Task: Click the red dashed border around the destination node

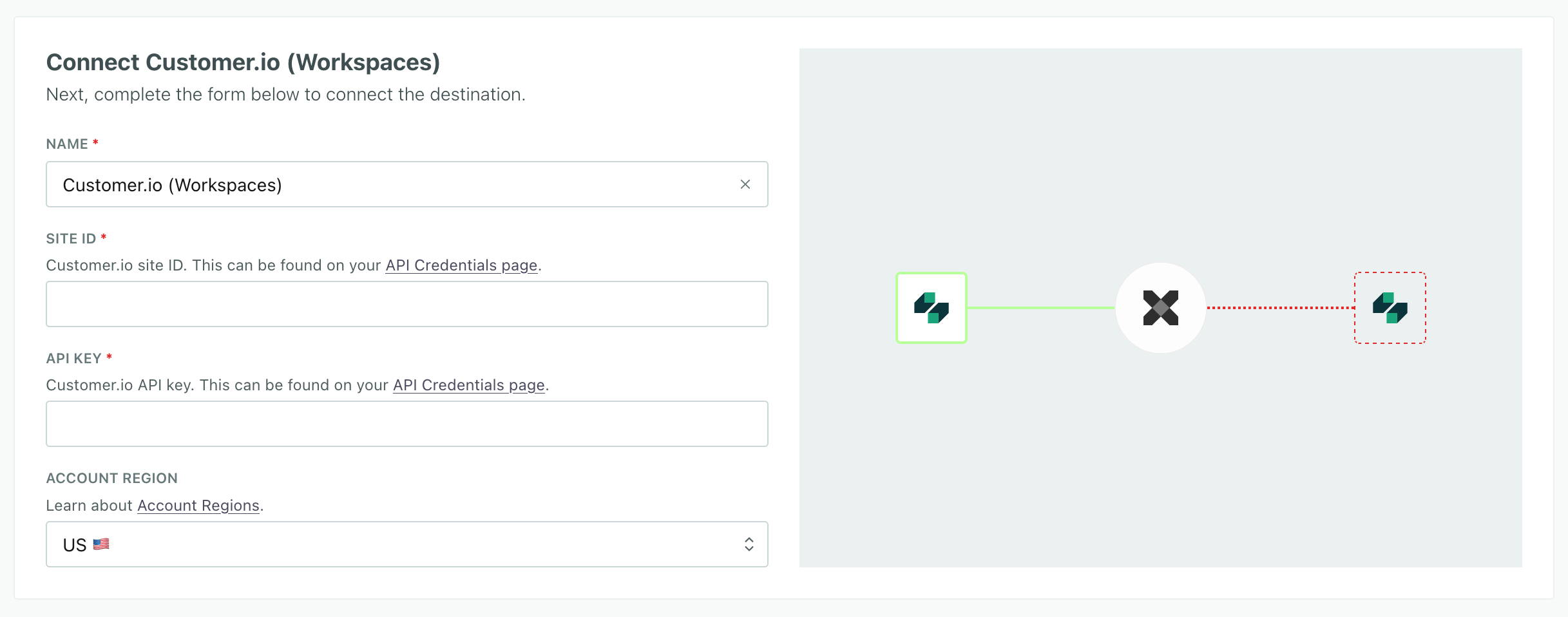Action: [1390, 272]
